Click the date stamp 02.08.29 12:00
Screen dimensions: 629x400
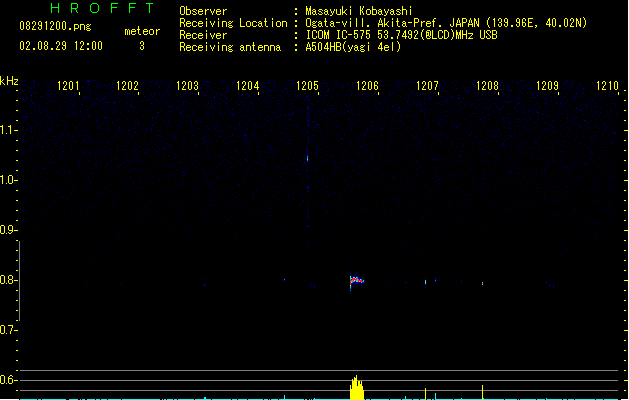61,46
